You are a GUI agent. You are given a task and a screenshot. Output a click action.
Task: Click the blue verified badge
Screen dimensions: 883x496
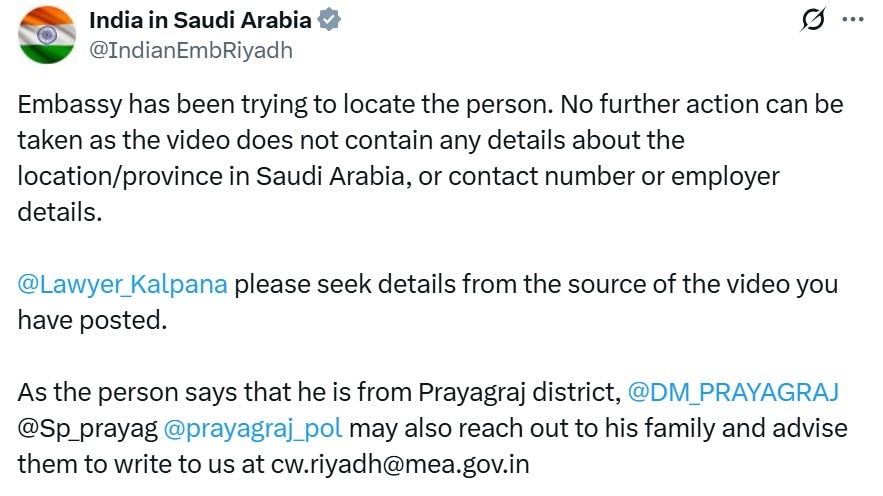(331, 20)
